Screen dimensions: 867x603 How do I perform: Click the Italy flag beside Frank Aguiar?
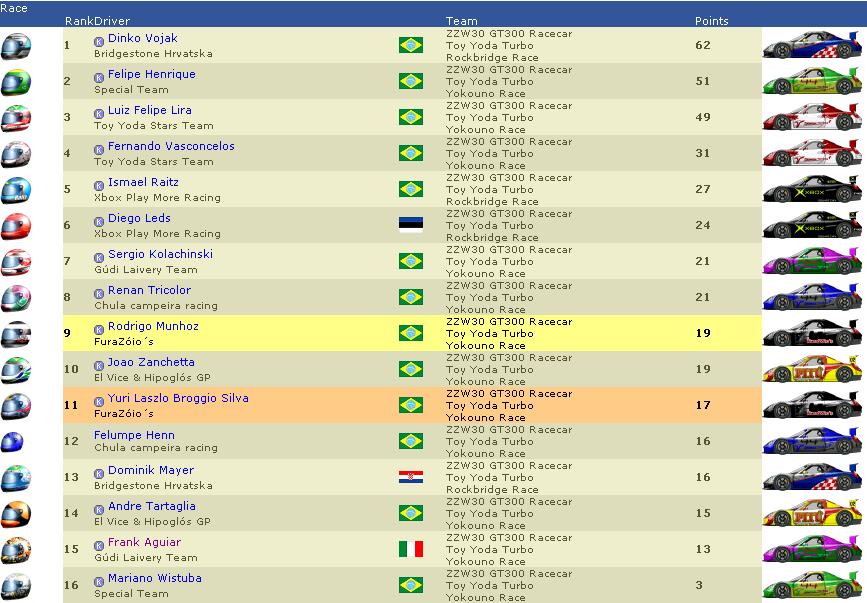[411, 549]
